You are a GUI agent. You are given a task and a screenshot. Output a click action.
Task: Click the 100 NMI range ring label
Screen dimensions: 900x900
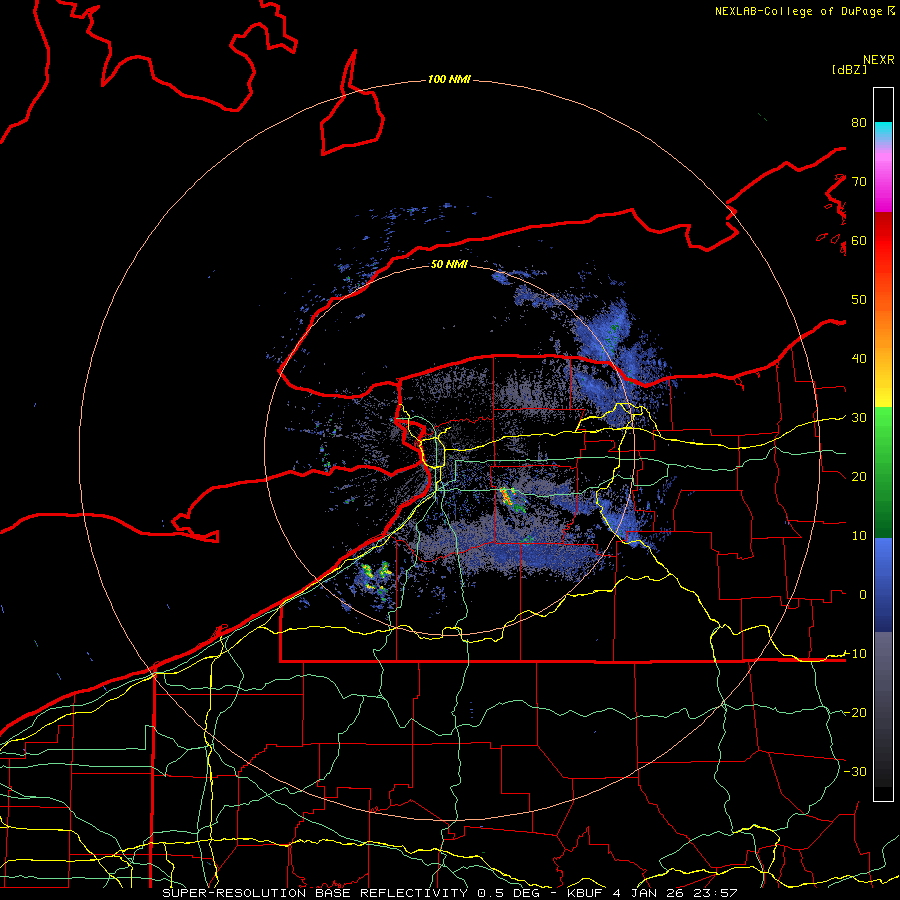(x=449, y=79)
